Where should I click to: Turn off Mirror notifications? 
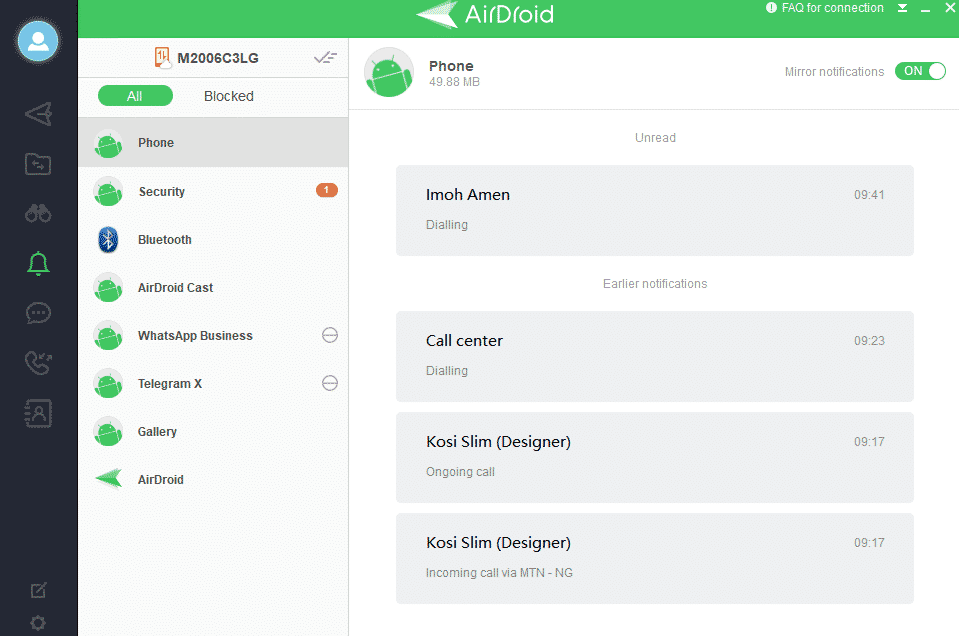tap(919, 71)
